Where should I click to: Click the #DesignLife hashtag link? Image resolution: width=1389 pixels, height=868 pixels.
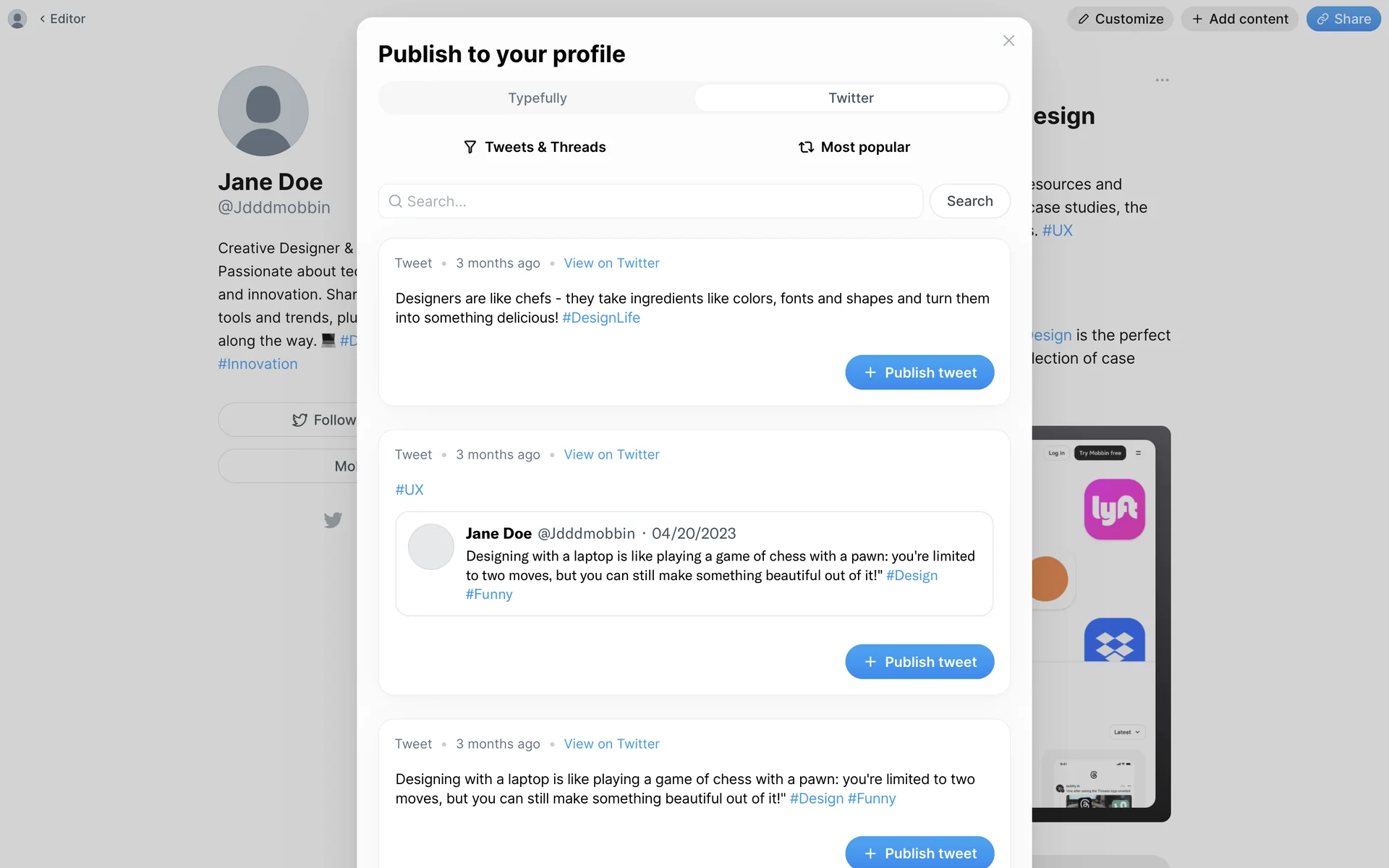coord(601,318)
